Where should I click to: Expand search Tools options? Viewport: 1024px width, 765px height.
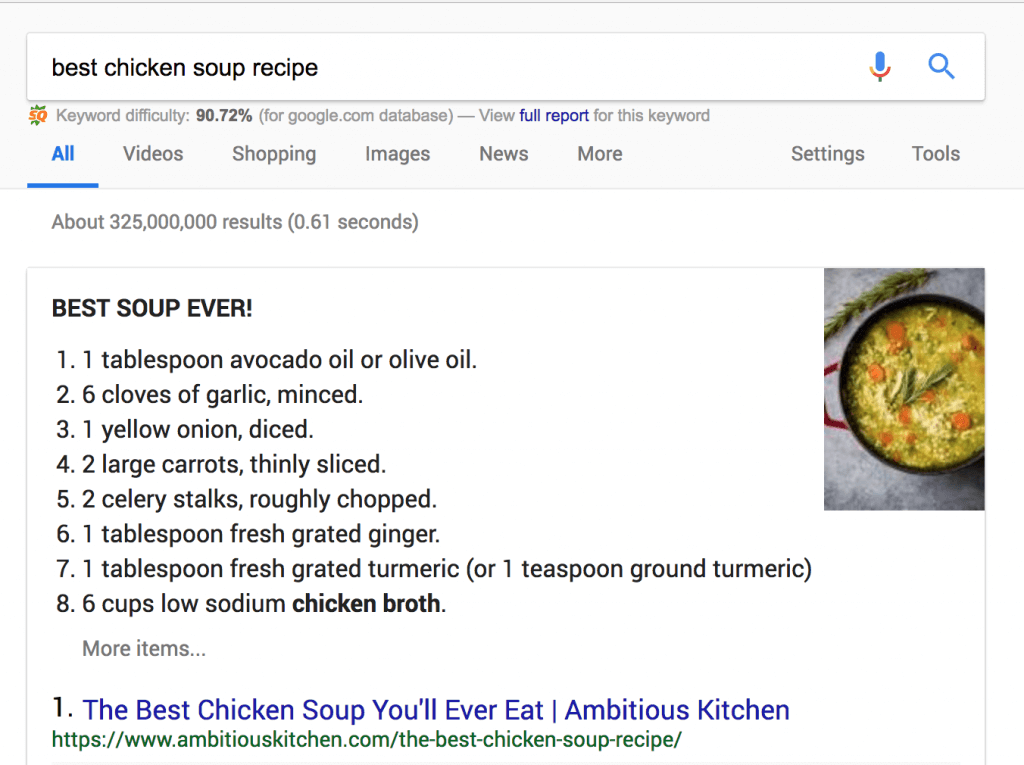click(x=935, y=154)
